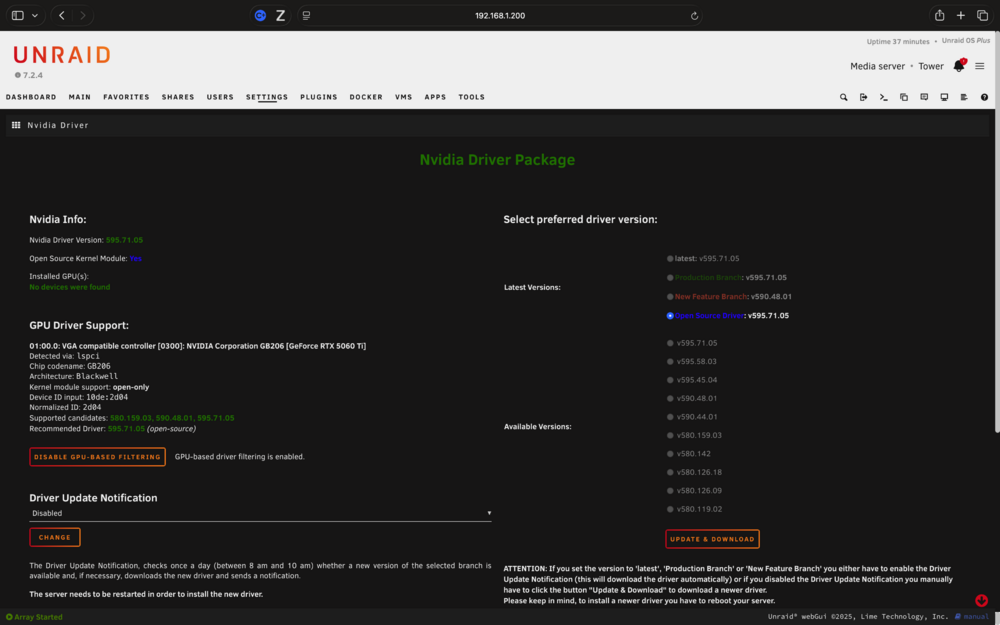Click Update & Download button
The height and width of the screenshot is (625, 1000).
712,539
